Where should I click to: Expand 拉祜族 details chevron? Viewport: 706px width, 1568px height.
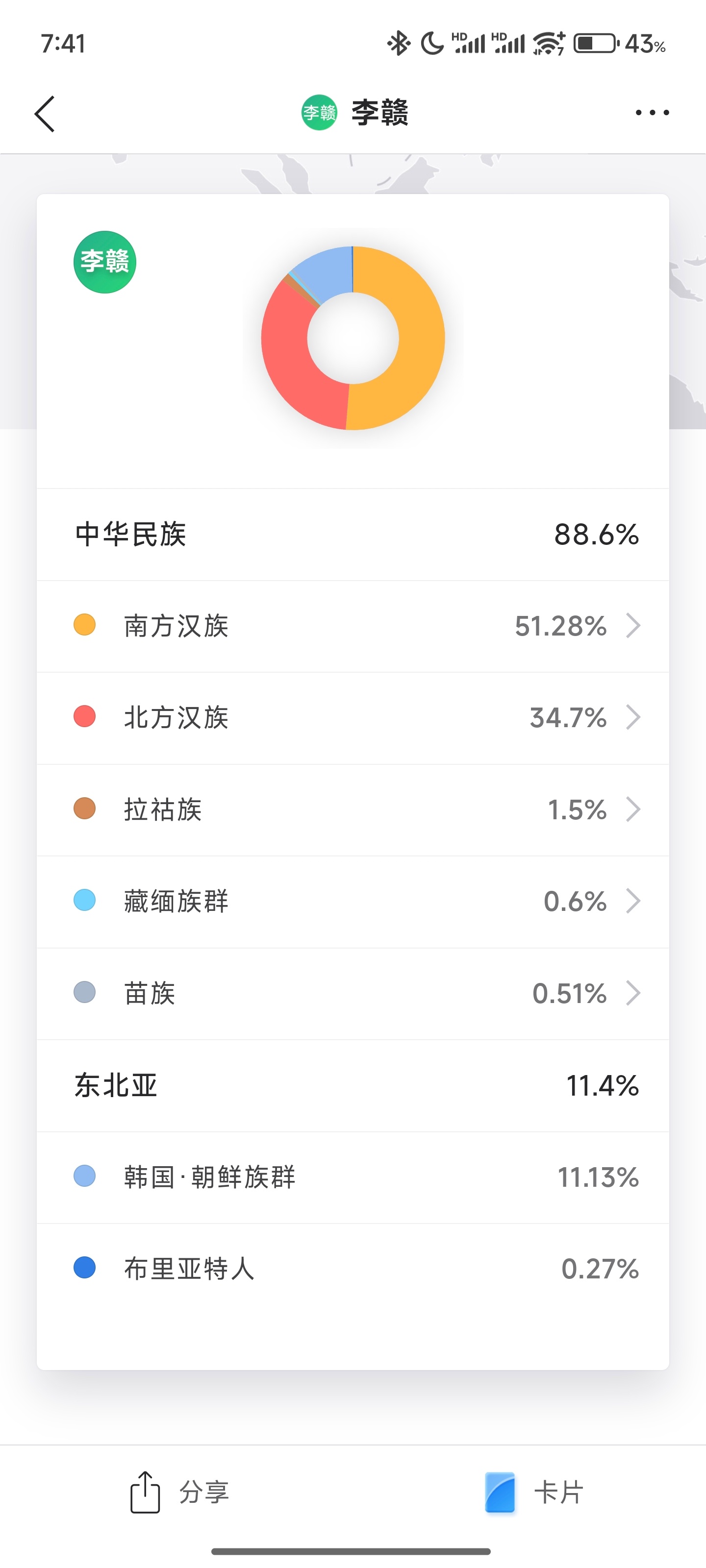(633, 809)
